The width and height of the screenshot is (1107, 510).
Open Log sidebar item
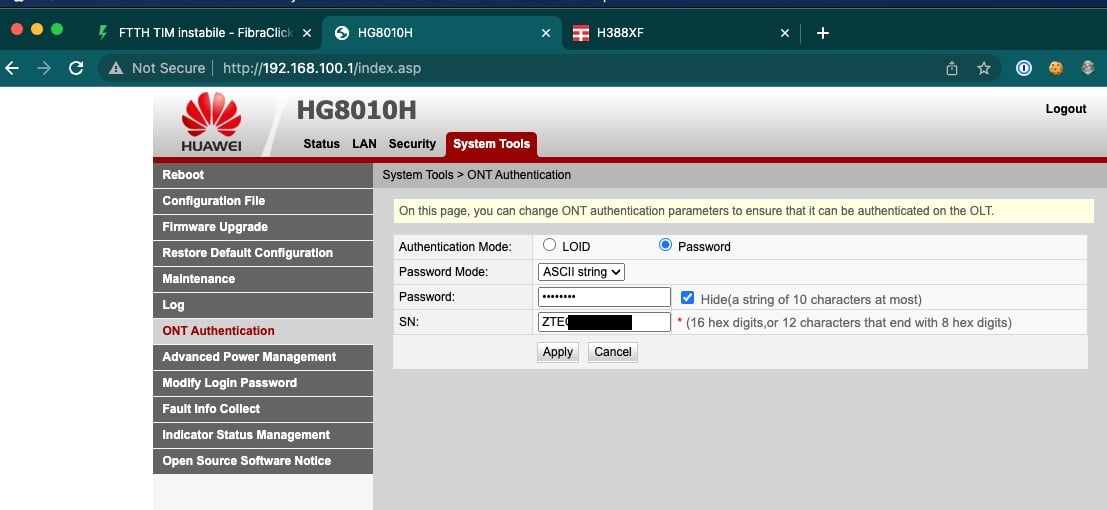[x=263, y=305]
